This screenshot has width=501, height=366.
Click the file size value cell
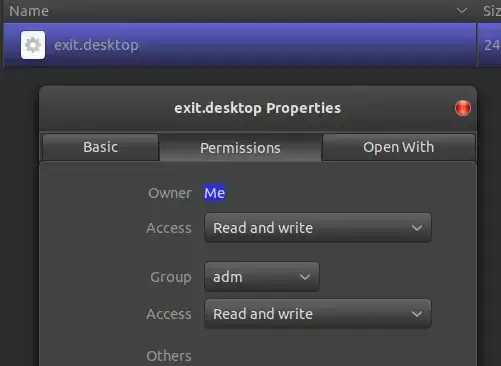point(490,45)
